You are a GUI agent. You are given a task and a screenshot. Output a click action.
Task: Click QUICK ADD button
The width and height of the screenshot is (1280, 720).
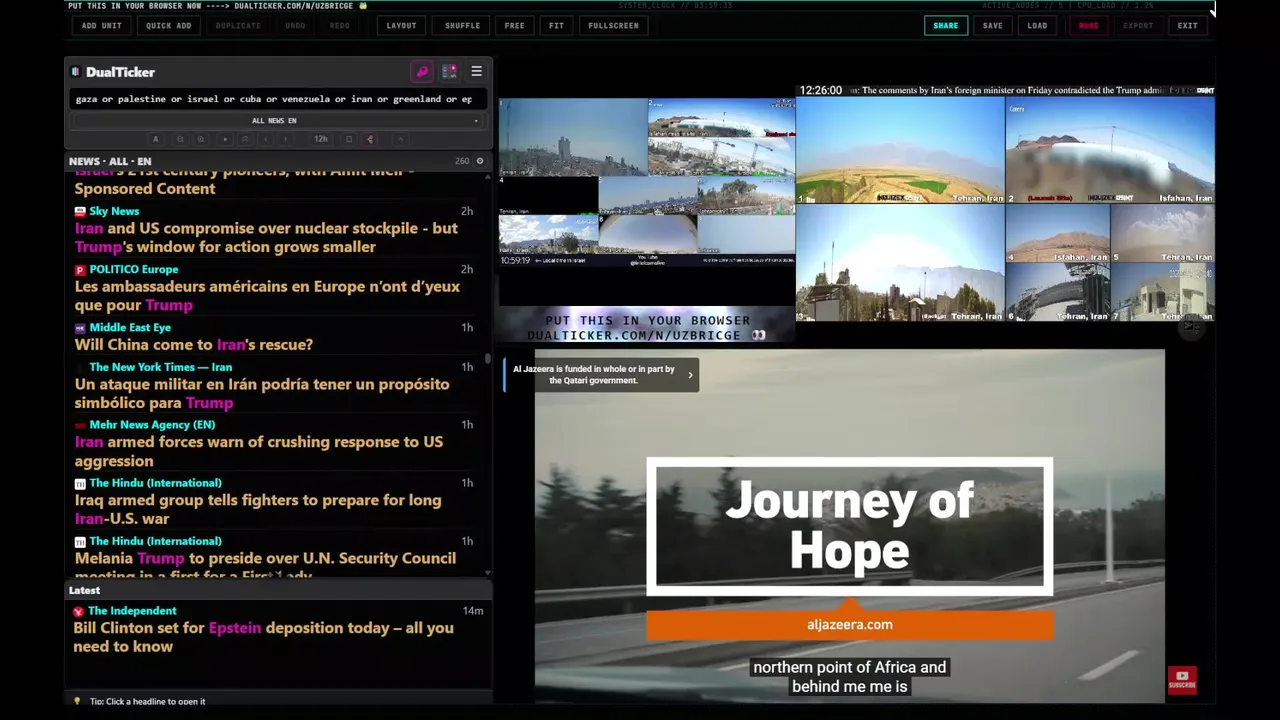tap(169, 25)
